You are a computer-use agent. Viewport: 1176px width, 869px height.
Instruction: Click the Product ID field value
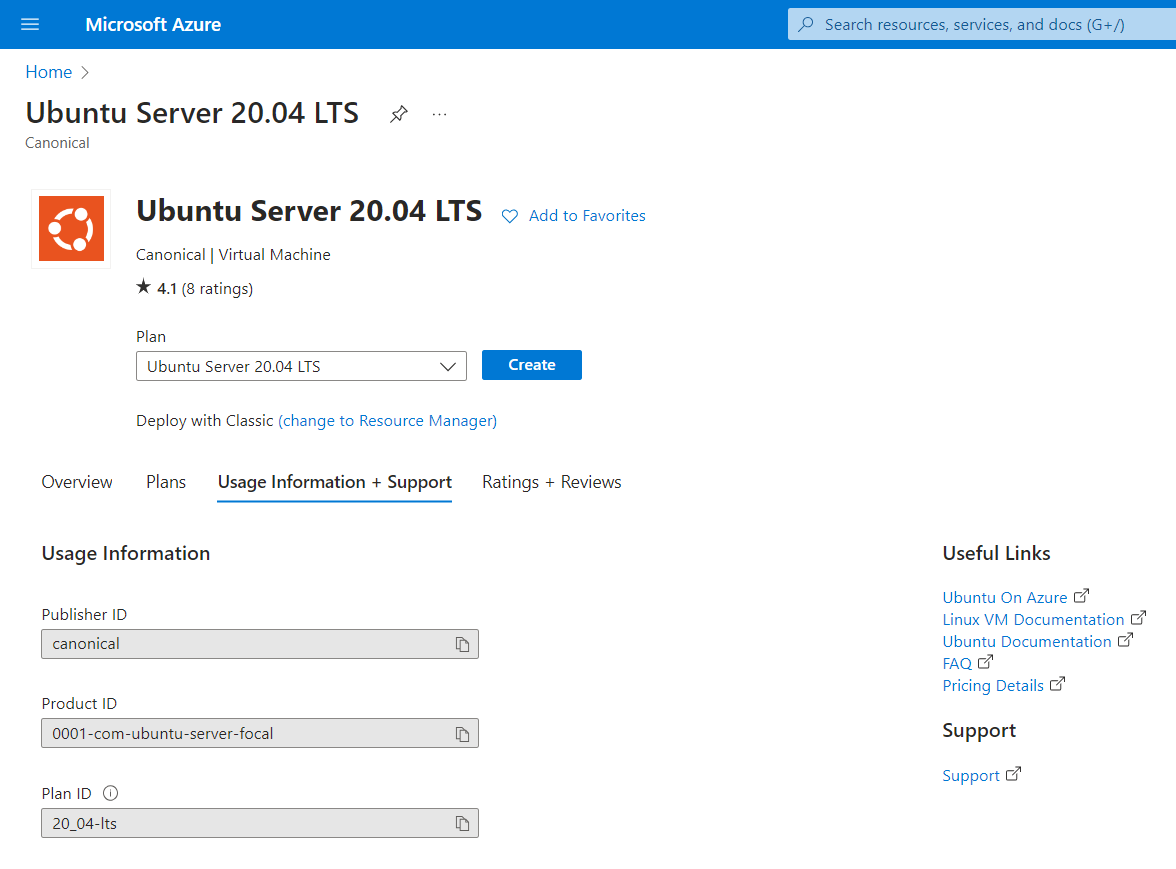pyautogui.click(x=260, y=733)
